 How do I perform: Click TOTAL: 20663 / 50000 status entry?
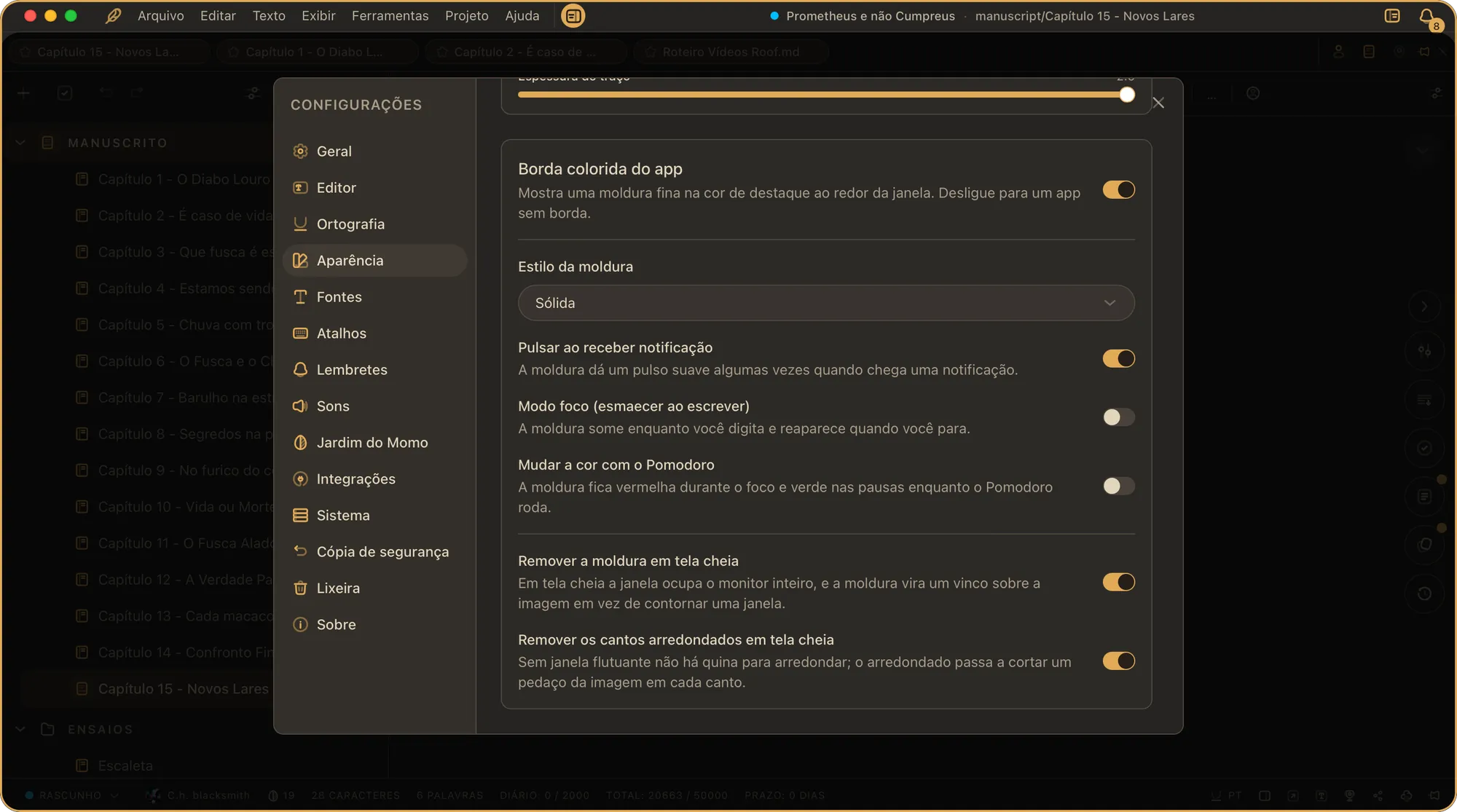[x=667, y=795]
